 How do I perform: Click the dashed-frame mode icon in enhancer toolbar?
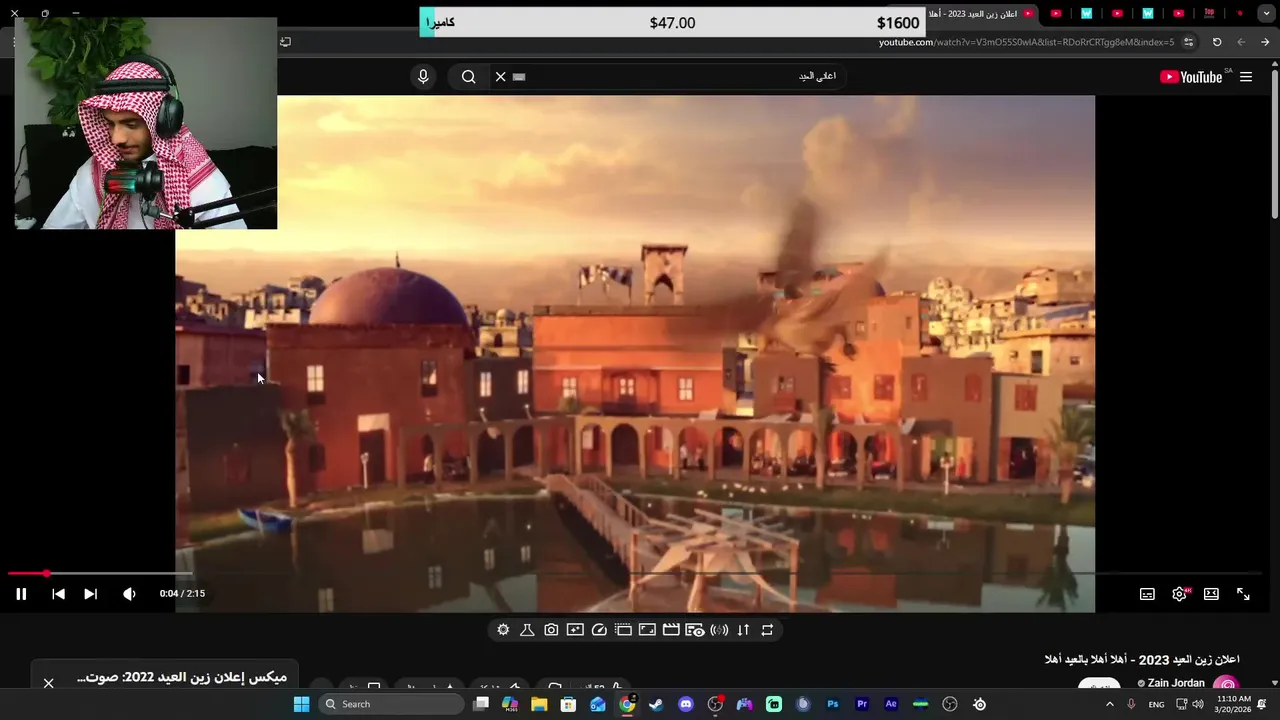(x=623, y=630)
